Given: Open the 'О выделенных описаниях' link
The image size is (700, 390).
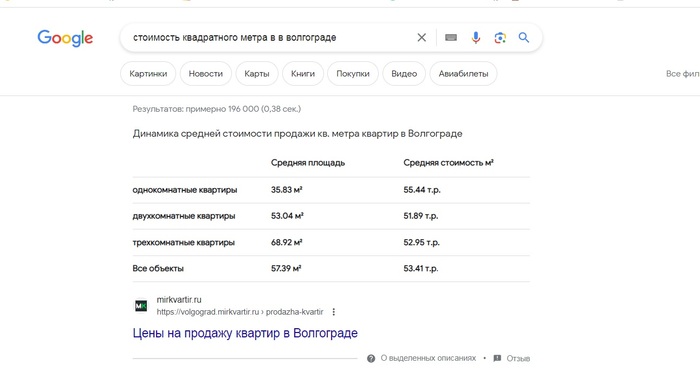Looking at the screenshot, I should click(428, 358).
